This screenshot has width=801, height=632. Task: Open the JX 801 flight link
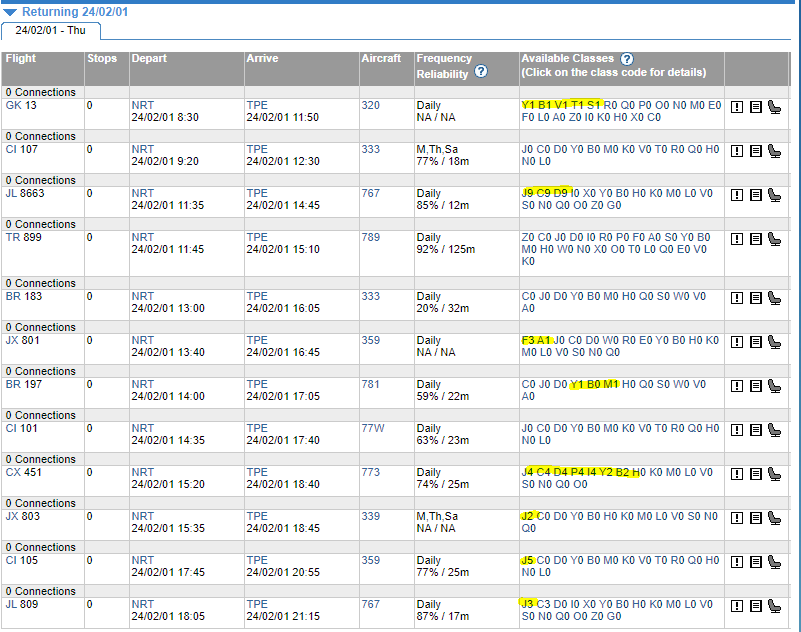click(22, 340)
